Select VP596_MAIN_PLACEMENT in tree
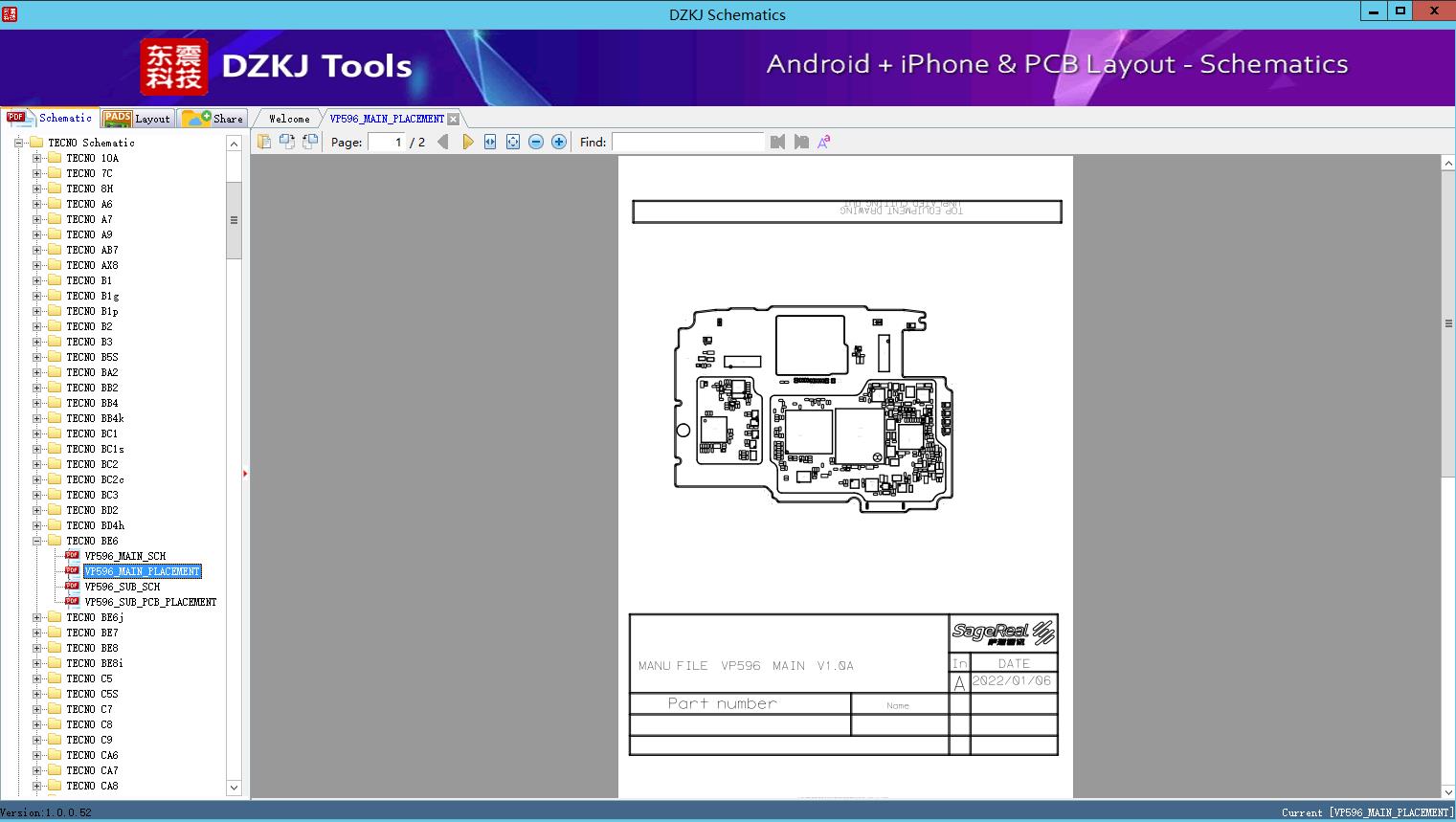Viewport: 1456px width, 822px height. [x=142, y=571]
